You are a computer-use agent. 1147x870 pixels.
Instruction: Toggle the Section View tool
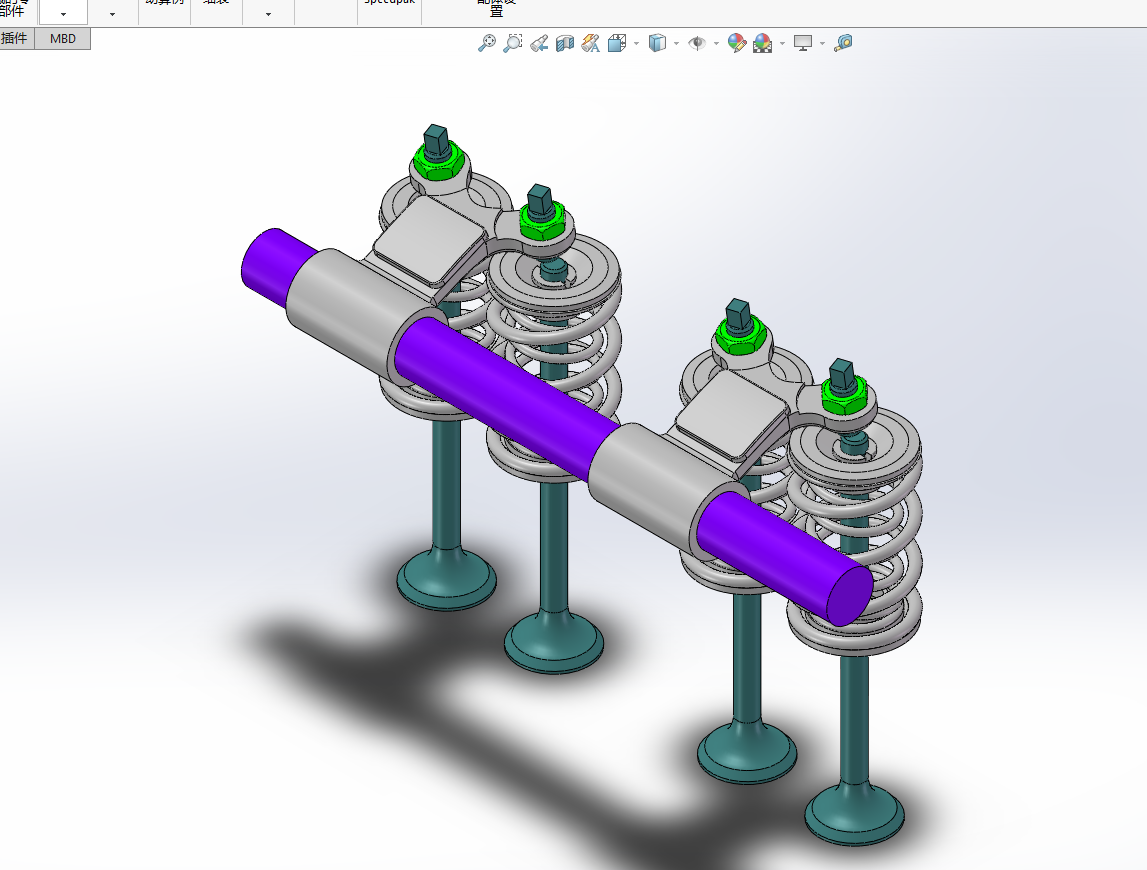[x=565, y=43]
